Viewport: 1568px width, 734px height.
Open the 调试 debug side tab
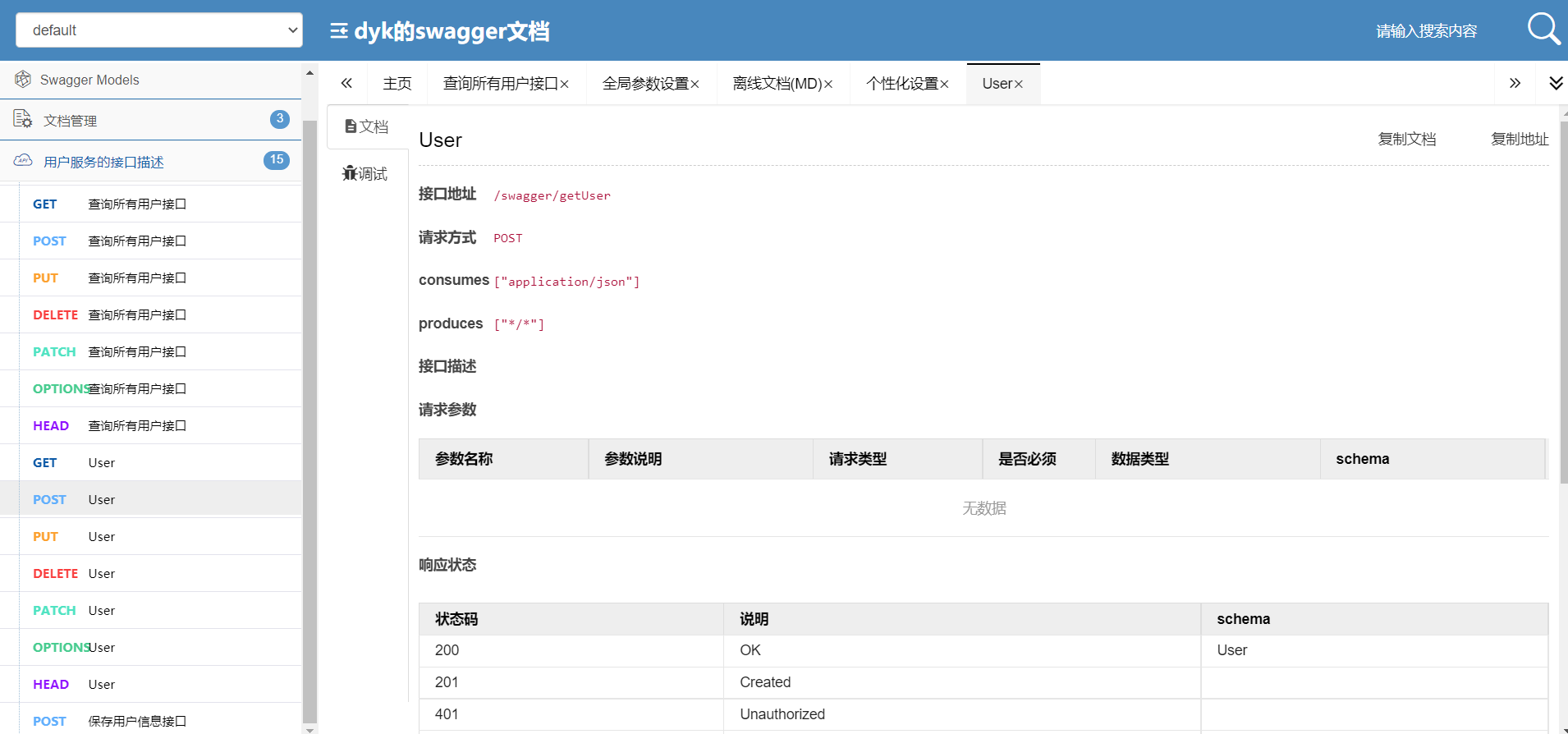pos(365,173)
